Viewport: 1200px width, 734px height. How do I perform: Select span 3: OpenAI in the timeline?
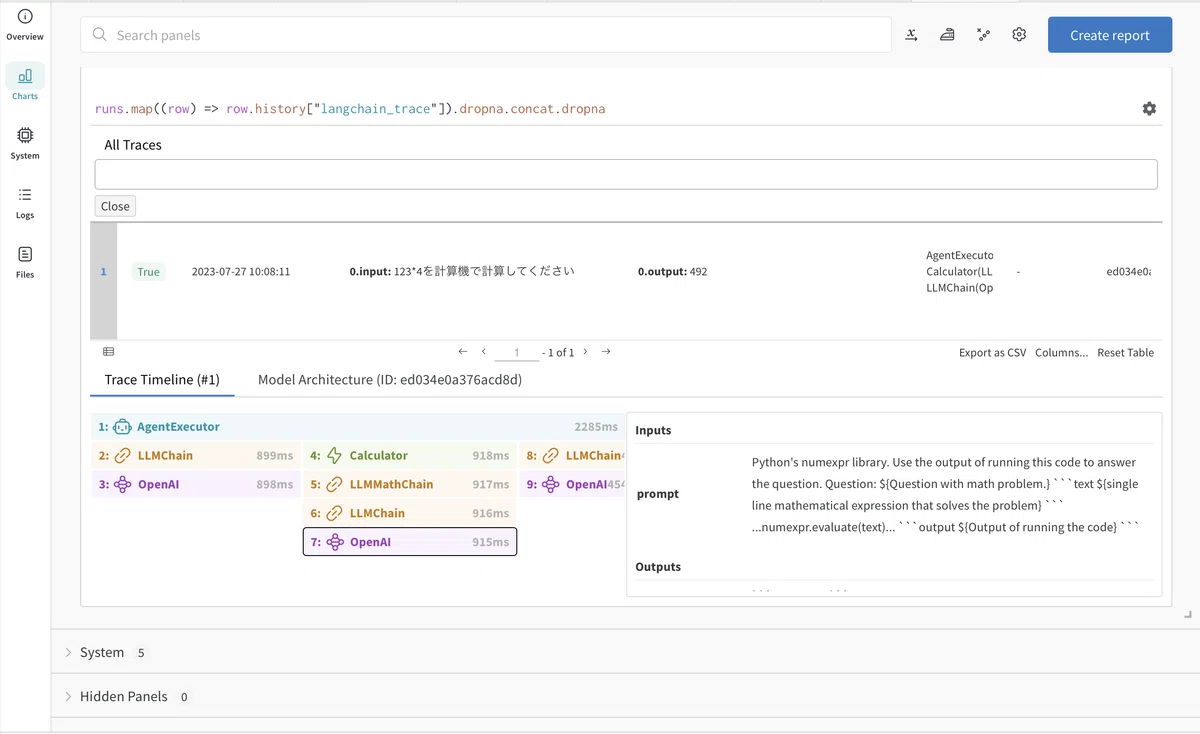196,485
